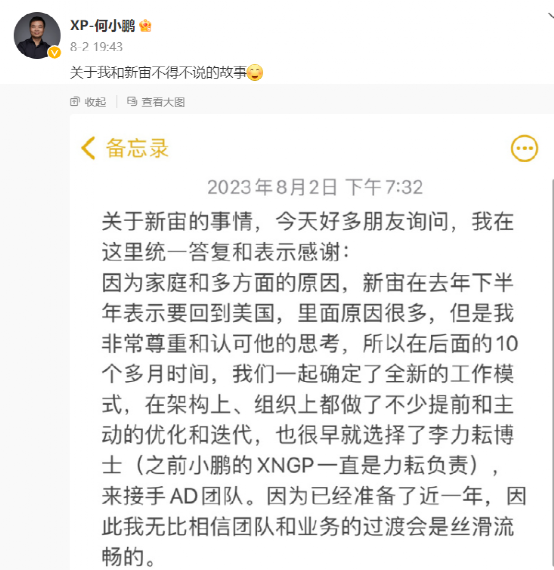The width and height of the screenshot is (554, 570).
Task: Click the 查看大图 image icon
Action: tap(132, 101)
